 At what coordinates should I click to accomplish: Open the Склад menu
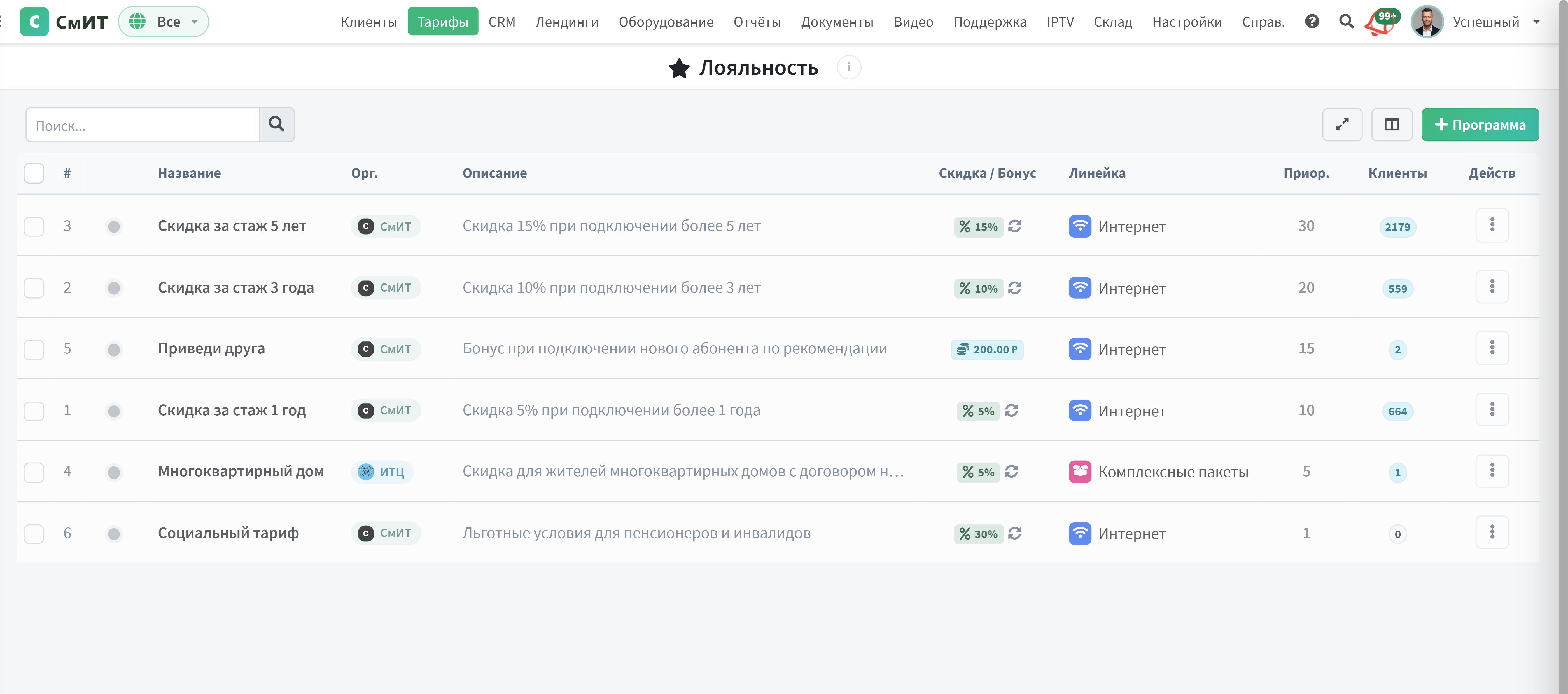[x=1113, y=22]
